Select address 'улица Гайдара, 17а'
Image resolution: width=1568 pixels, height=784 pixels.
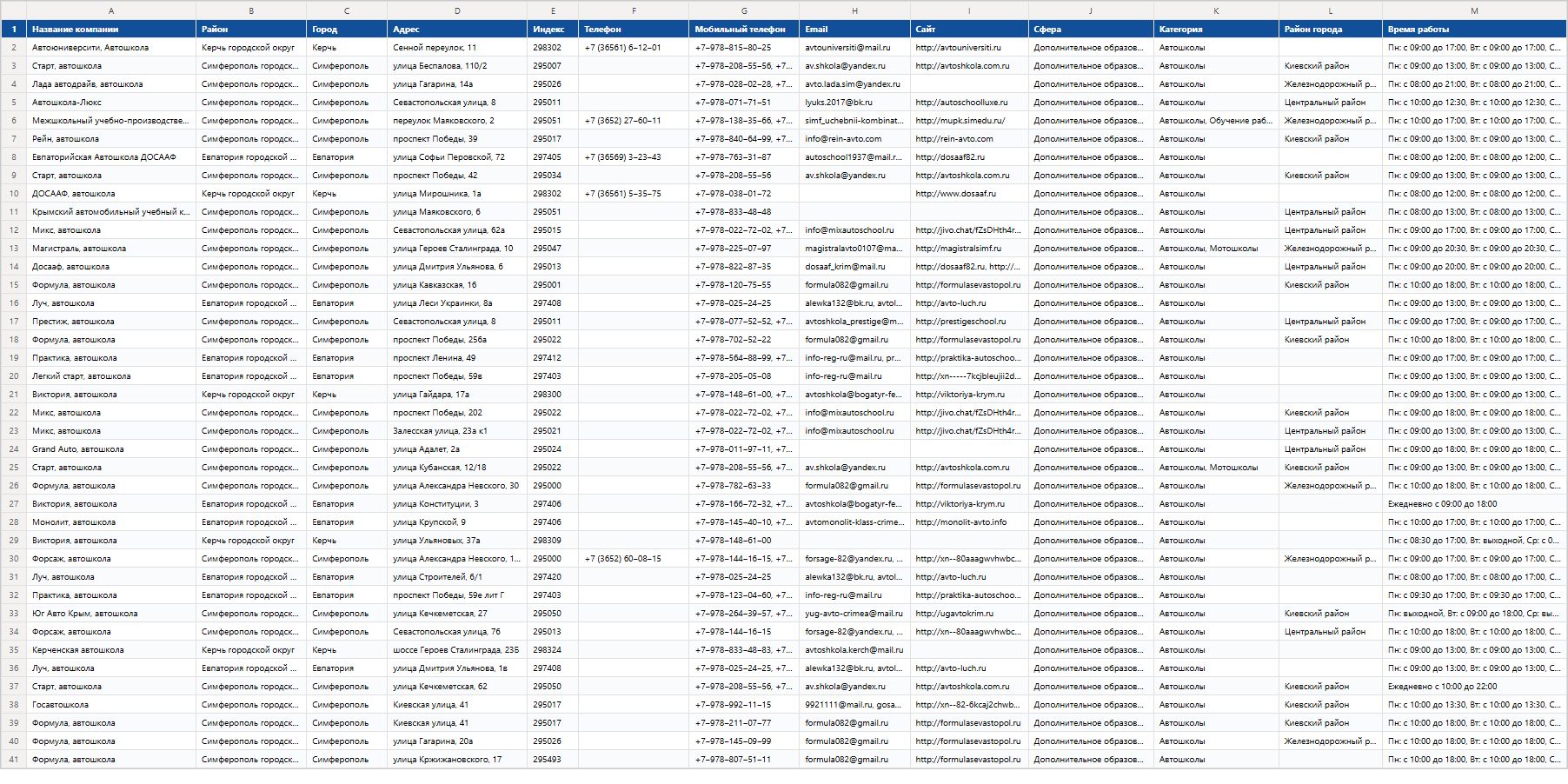pos(457,395)
